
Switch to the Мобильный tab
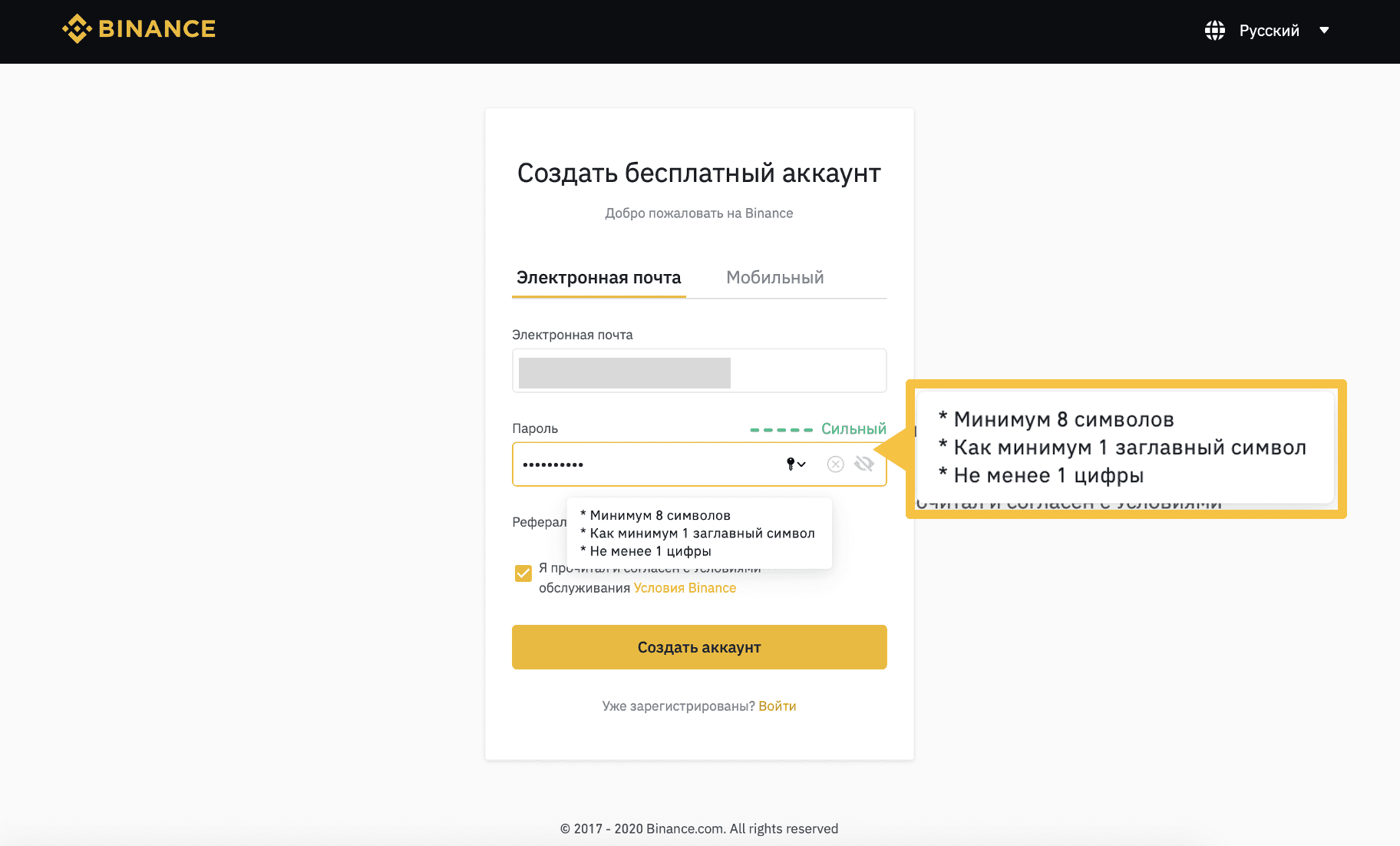pyautogui.click(x=775, y=277)
